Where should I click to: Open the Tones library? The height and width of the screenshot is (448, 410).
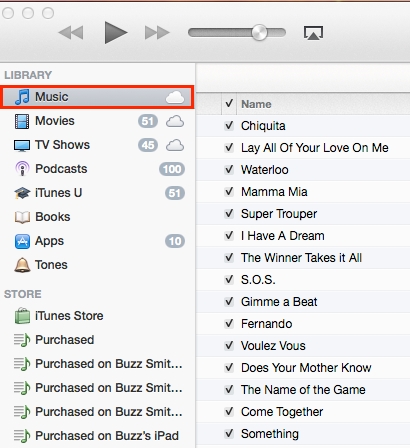click(97, 265)
